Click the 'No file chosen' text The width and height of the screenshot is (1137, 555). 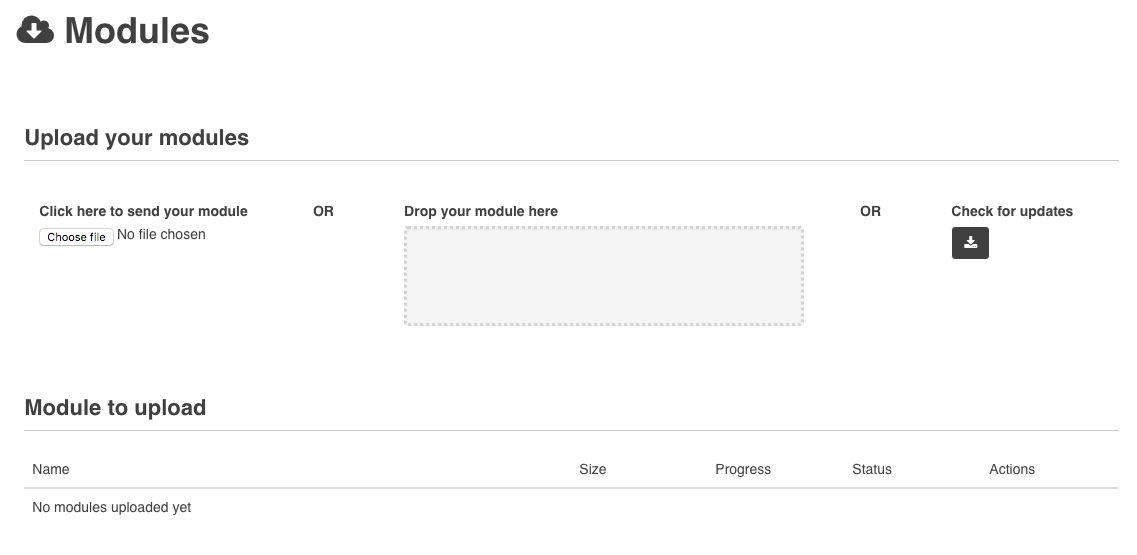tap(161, 235)
